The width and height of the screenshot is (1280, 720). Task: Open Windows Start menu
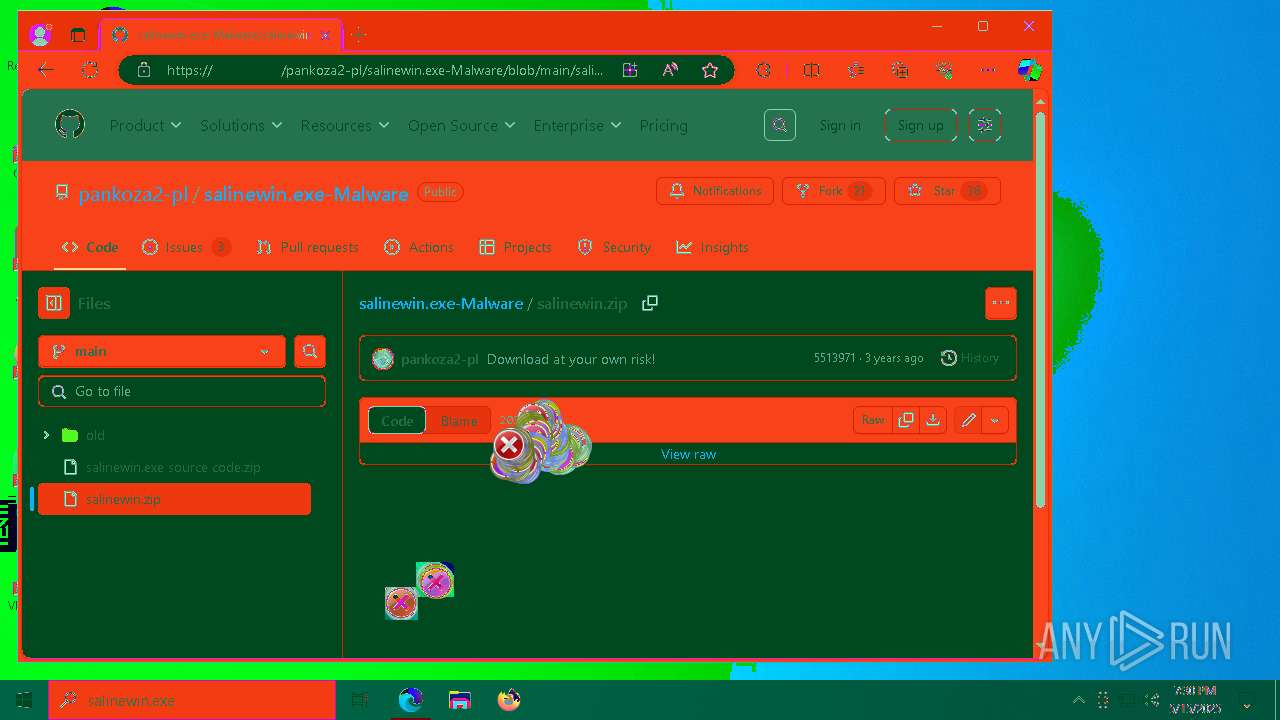tap(24, 700)
